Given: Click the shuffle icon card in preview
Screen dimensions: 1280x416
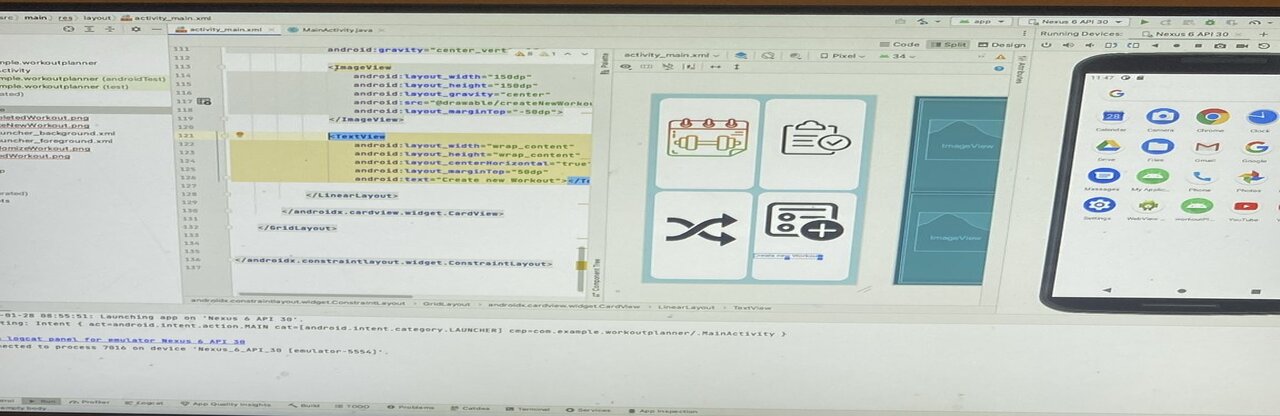Looking at the screenshot, I should (701, 230).
